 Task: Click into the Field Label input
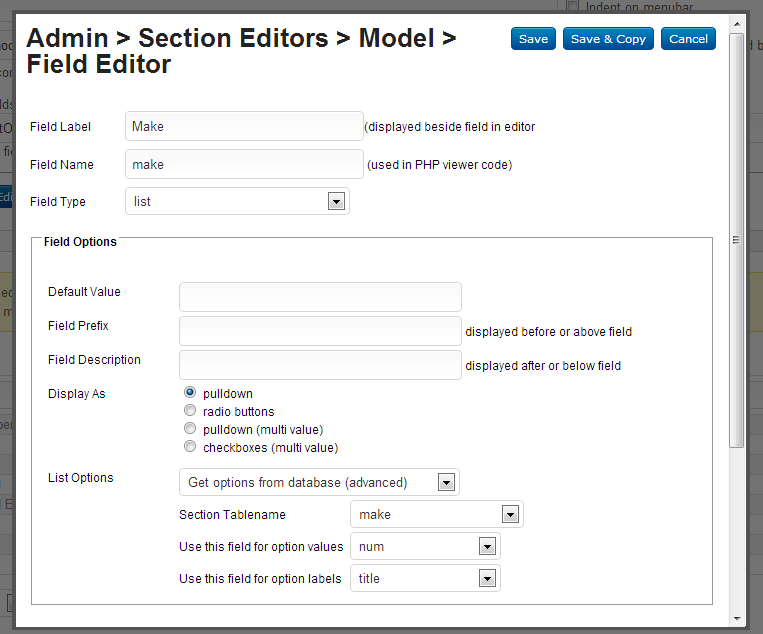(244, 126)
